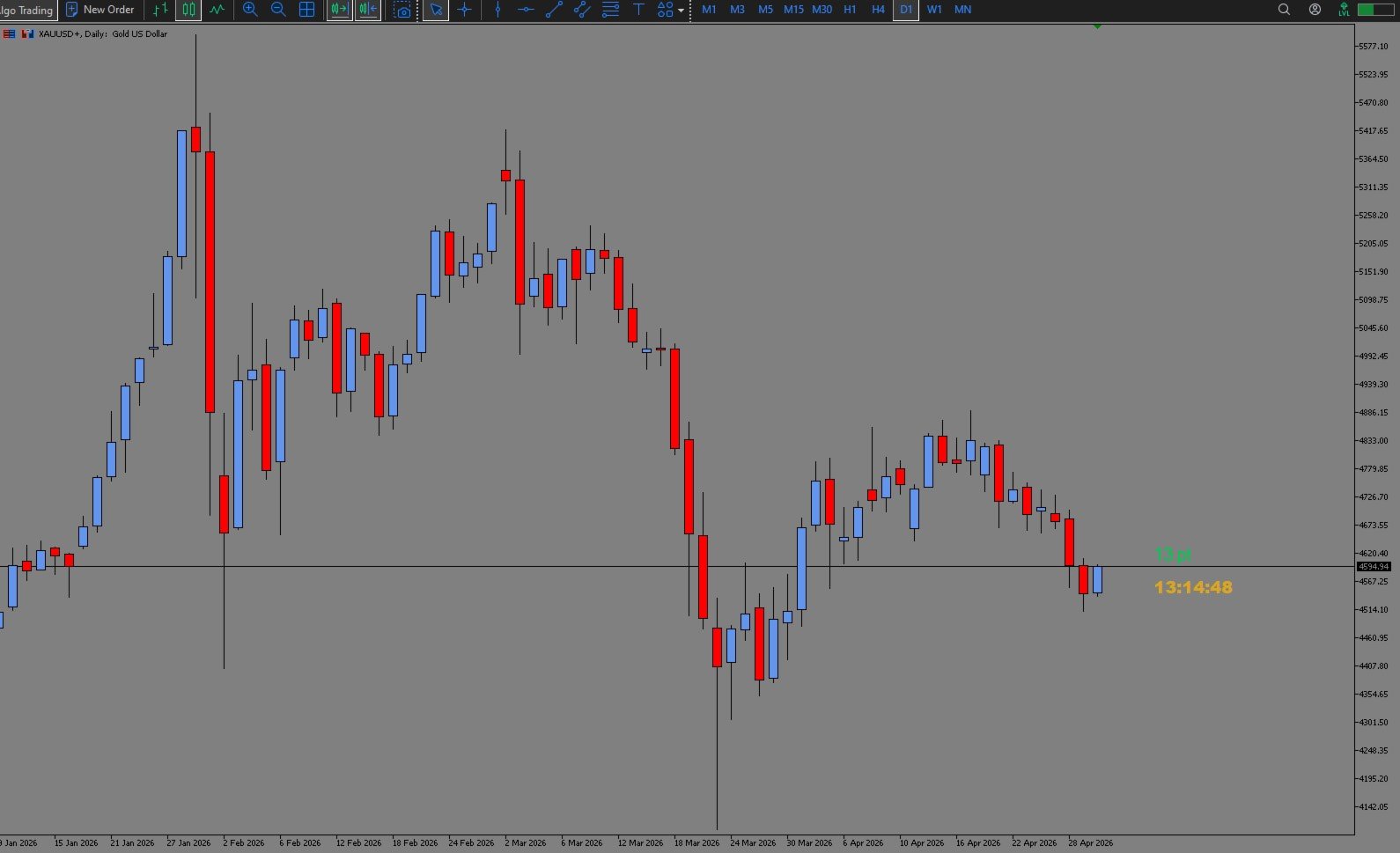Click the chart symbol icon beside XAUUSD+
Image resolution: width=1400 pixels, height=853 pixels.
point(27,33)
